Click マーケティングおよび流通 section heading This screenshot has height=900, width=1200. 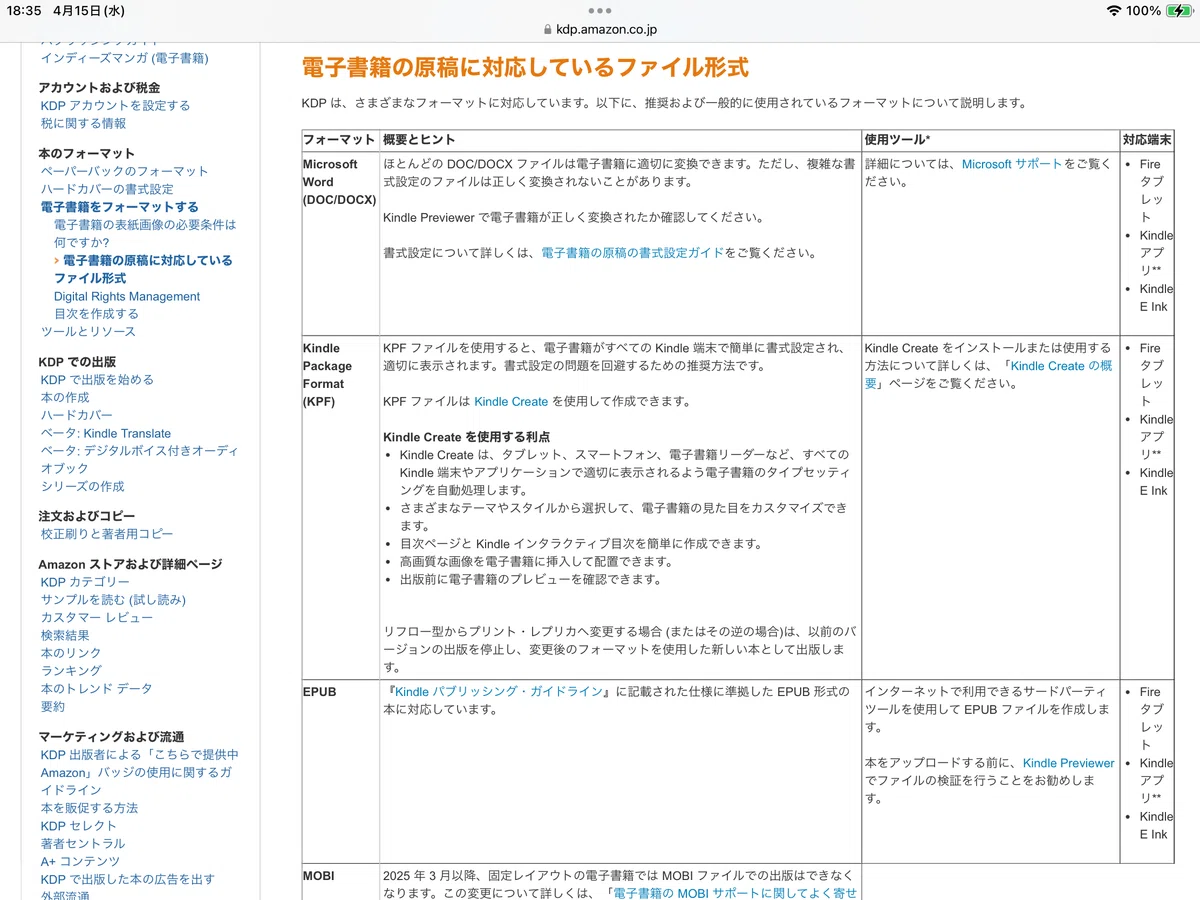(111, 737)
